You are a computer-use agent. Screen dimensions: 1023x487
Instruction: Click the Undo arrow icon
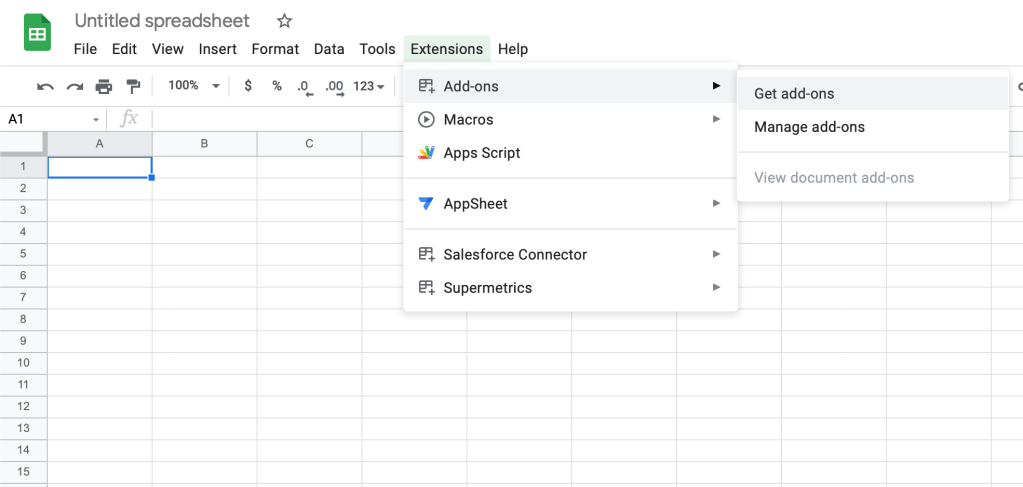tap(45, 87)
